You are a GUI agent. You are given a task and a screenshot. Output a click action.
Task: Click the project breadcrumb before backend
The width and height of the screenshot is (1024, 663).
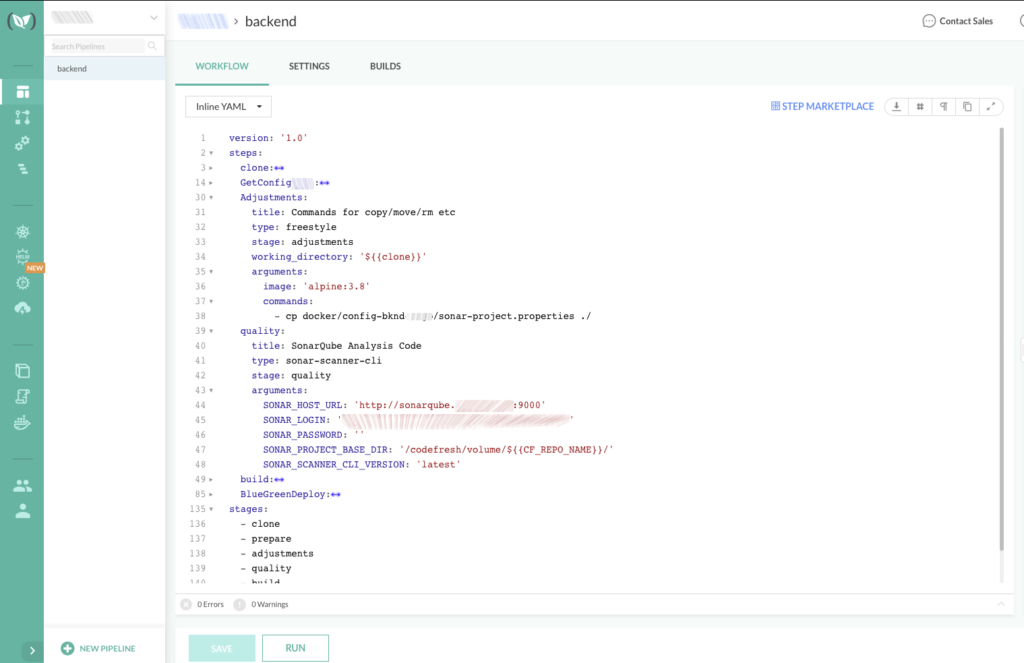coord(203,22)
